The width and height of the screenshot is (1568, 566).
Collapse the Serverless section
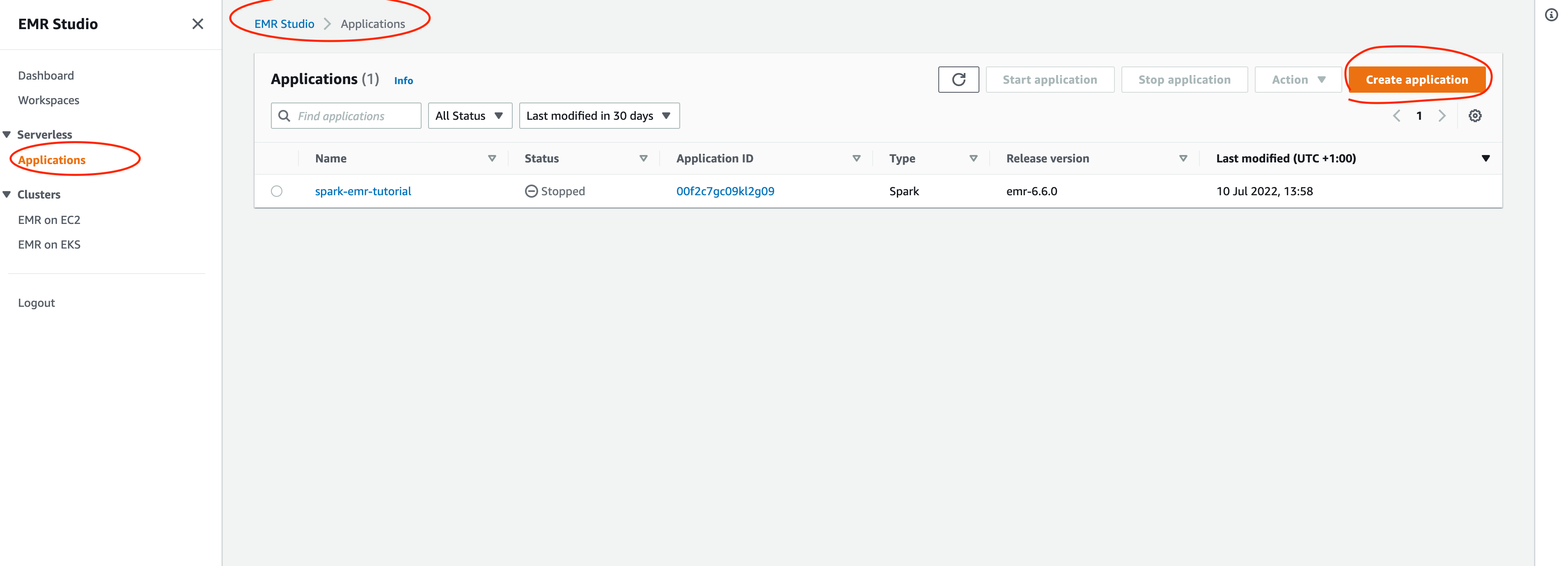click(7, 135)
